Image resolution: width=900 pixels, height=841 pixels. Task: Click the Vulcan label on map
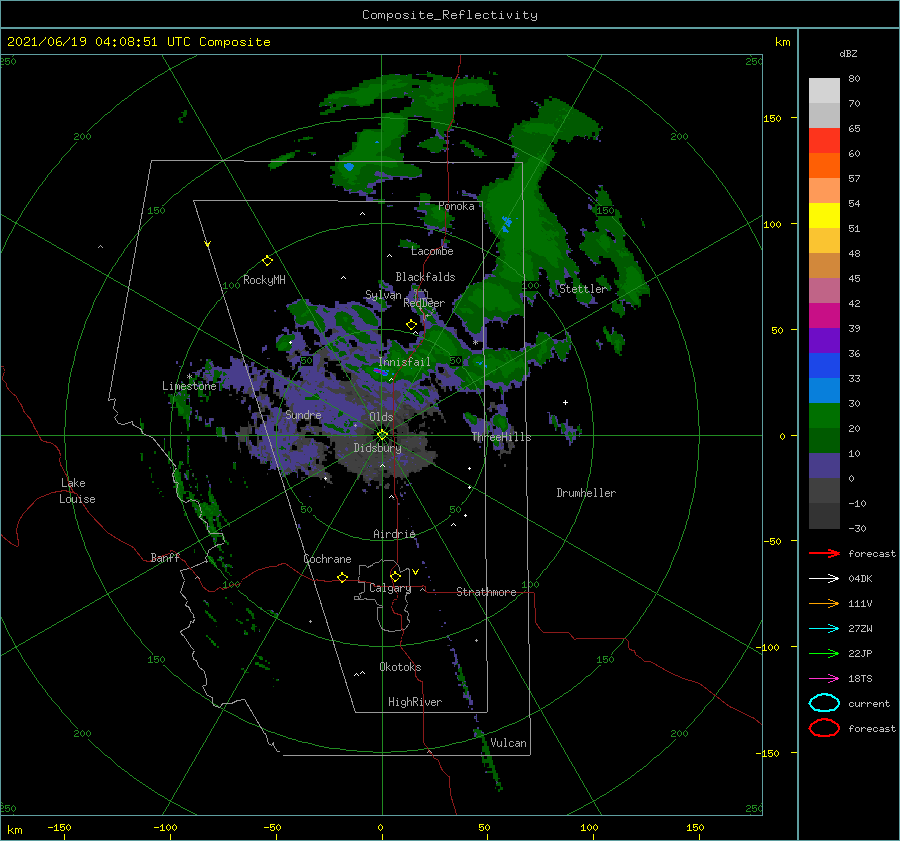[508, 743]
